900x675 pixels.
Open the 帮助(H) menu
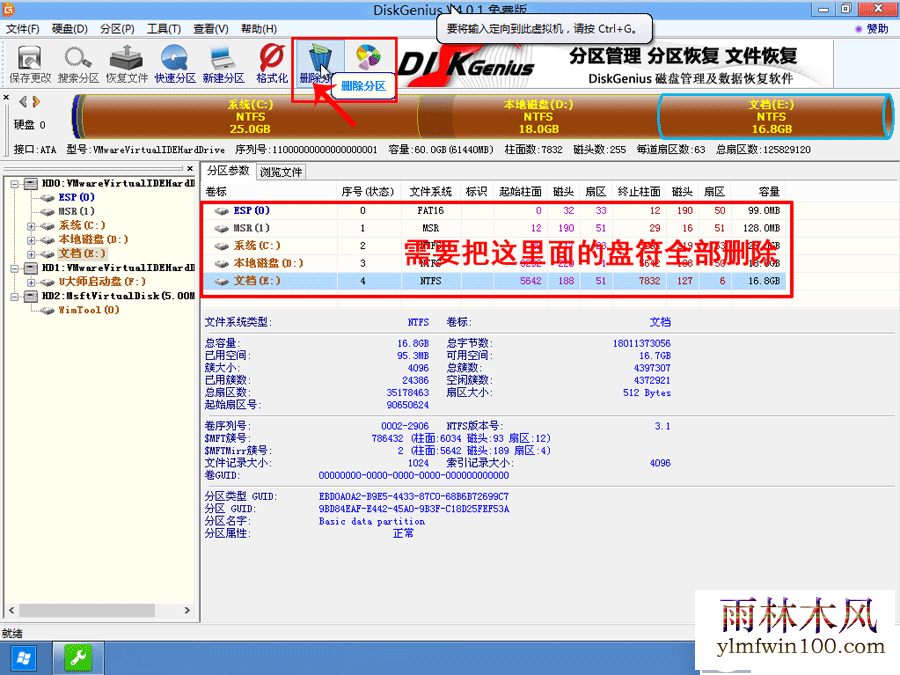coord(258,29)
